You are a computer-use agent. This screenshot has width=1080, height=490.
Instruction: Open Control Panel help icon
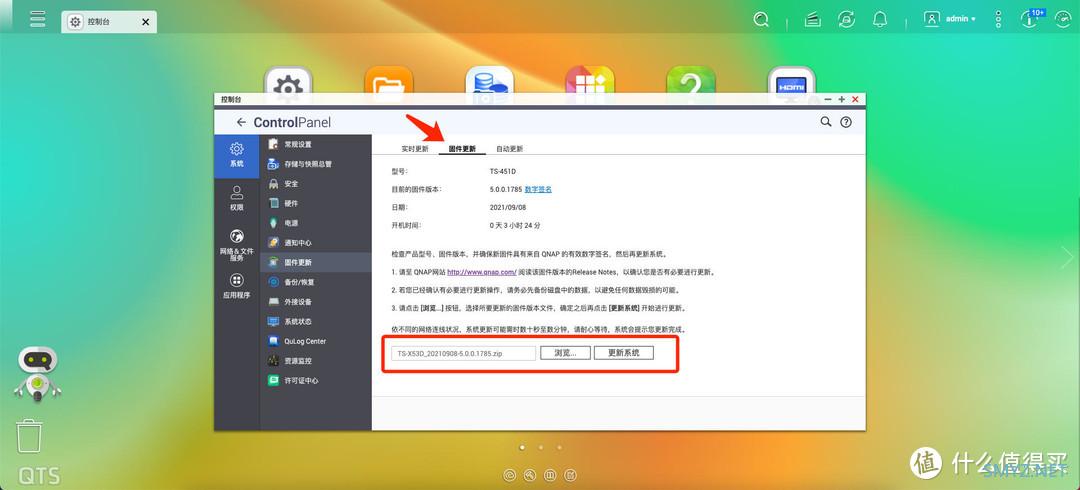pyautogui.click(x=846, y=122)
